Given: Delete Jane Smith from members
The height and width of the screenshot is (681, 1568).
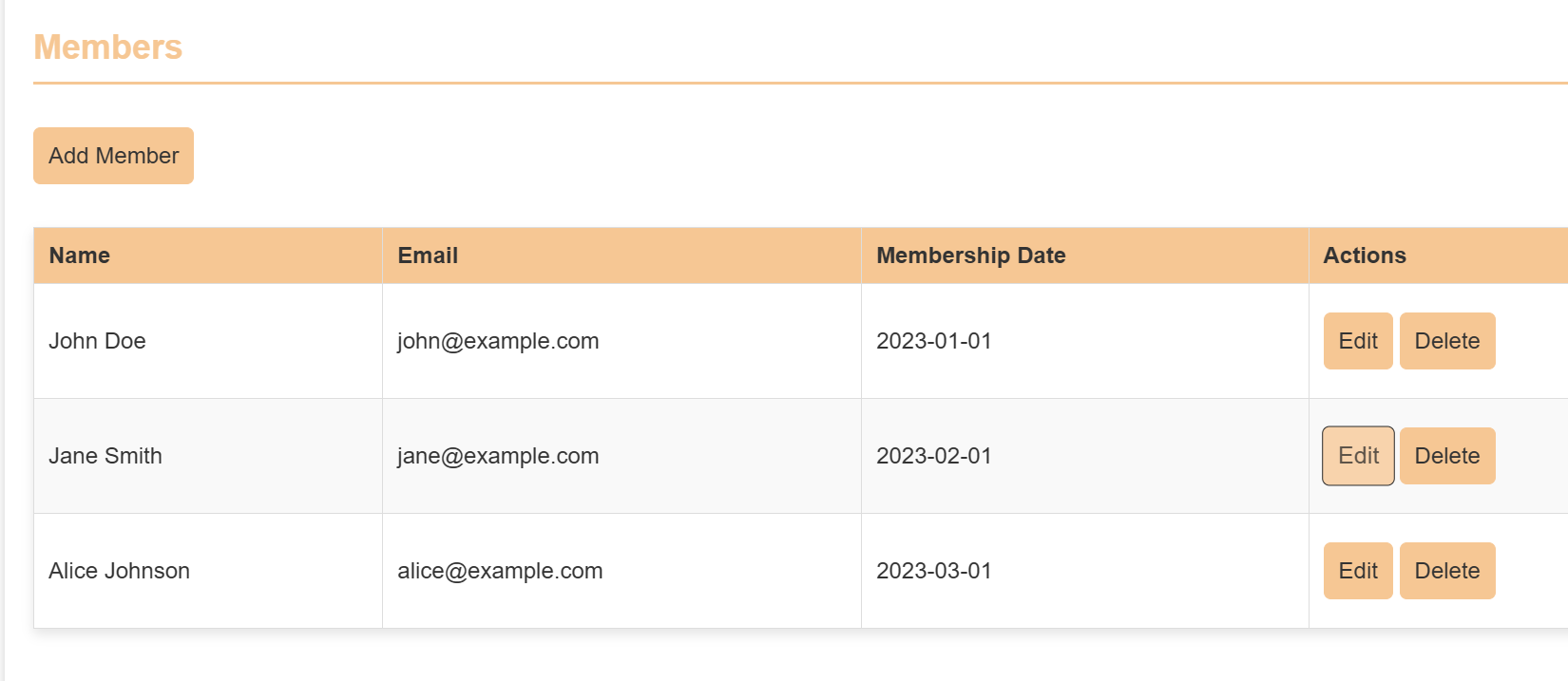Looking at the screenshot, I should pyautogui.click(x=1446, y=456).
